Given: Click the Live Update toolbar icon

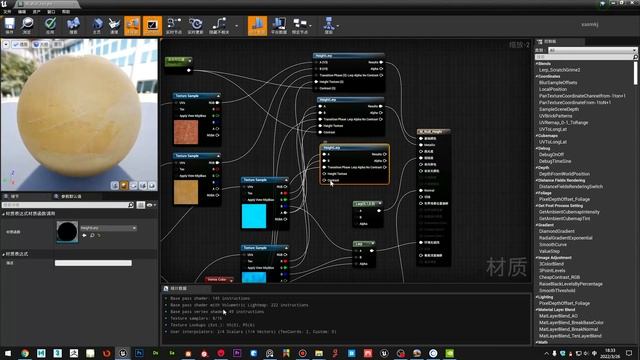Looking at the screenshot, I should click(x=196, y=25).
